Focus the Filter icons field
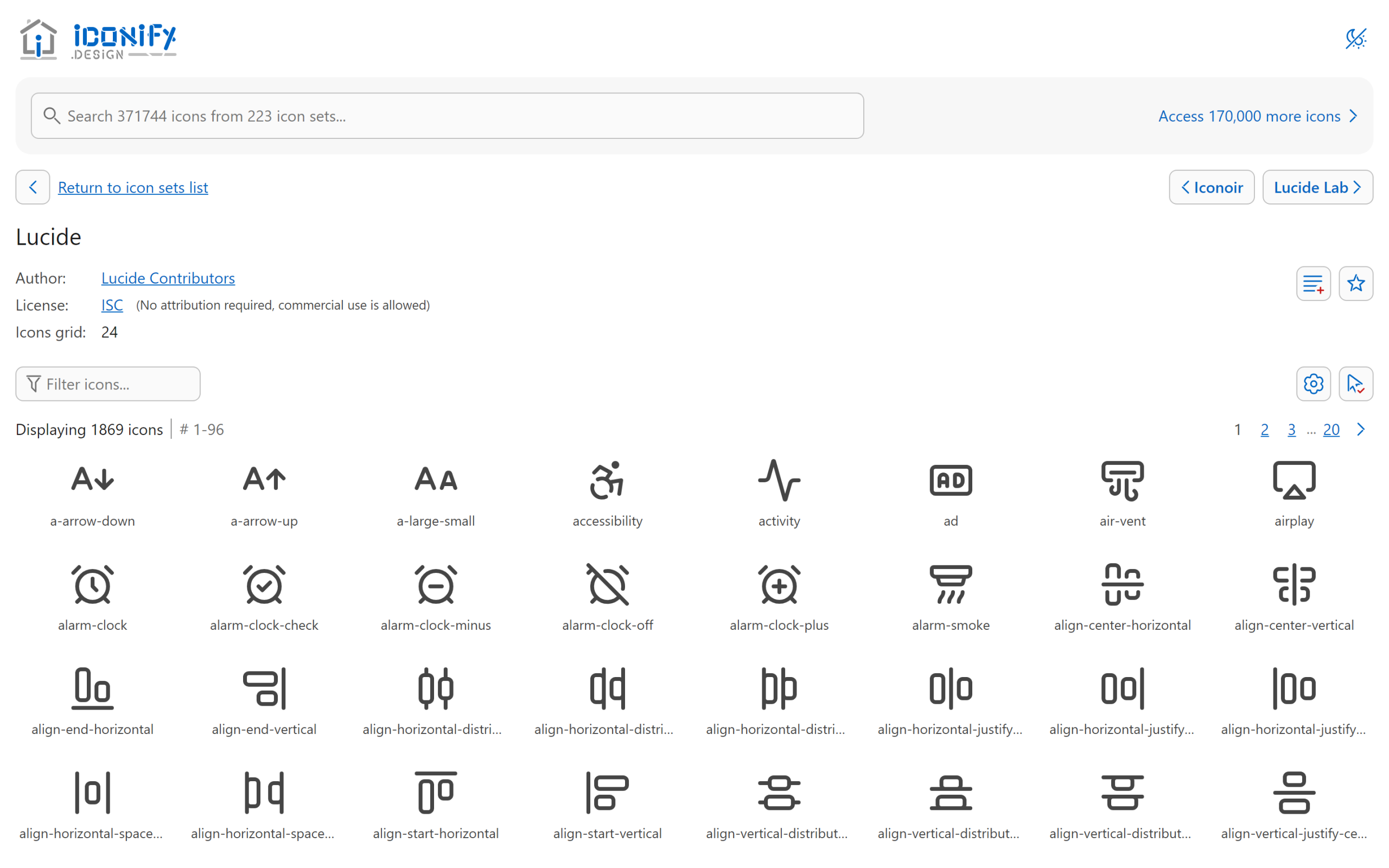Image resolution: width=1389 pixels, height=868 pixels. point(108,384)
